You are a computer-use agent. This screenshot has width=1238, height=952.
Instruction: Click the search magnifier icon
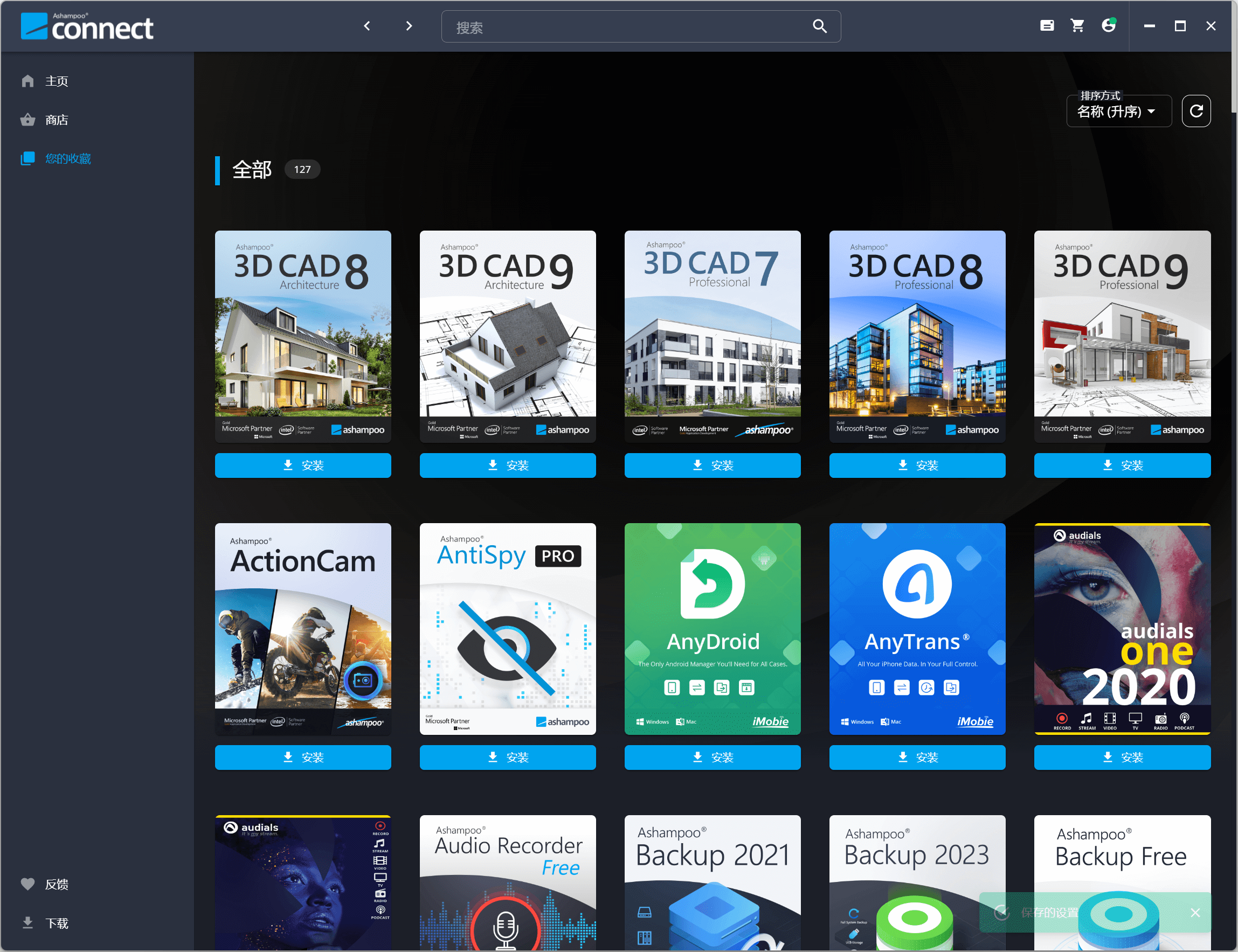point(819,26)
